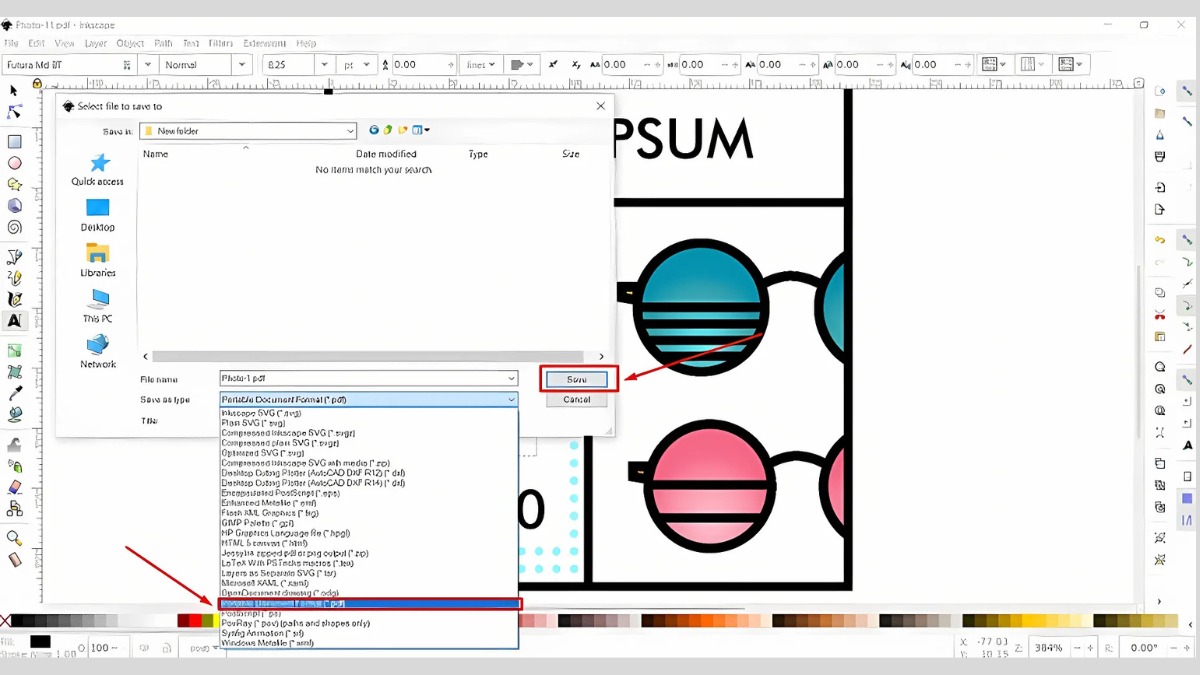Viewport: 1200px width, 675px height.
Task: Click the Up one level folder icon
Action: click(389, 130)
